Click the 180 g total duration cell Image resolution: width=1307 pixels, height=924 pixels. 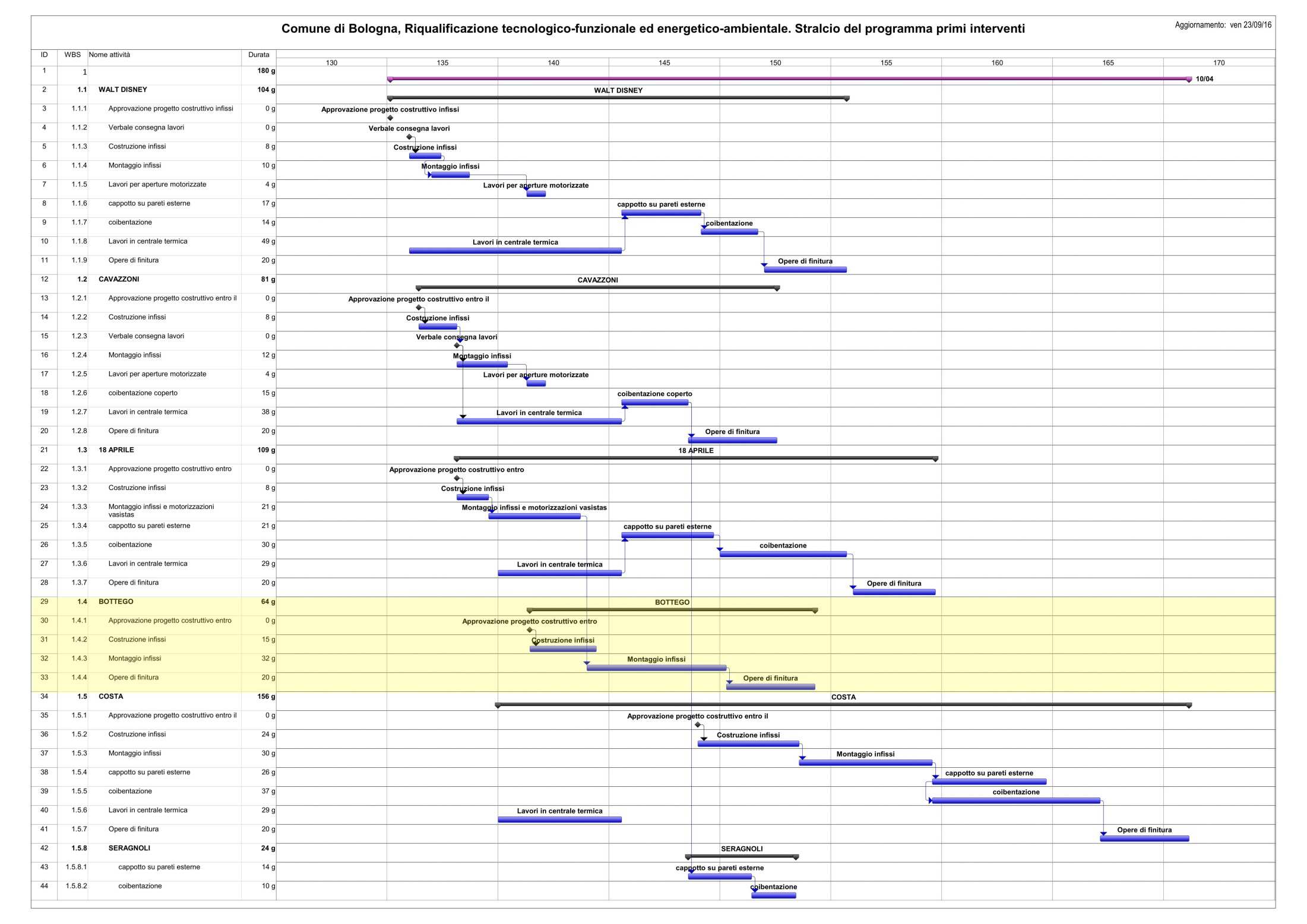pos(266,71)
